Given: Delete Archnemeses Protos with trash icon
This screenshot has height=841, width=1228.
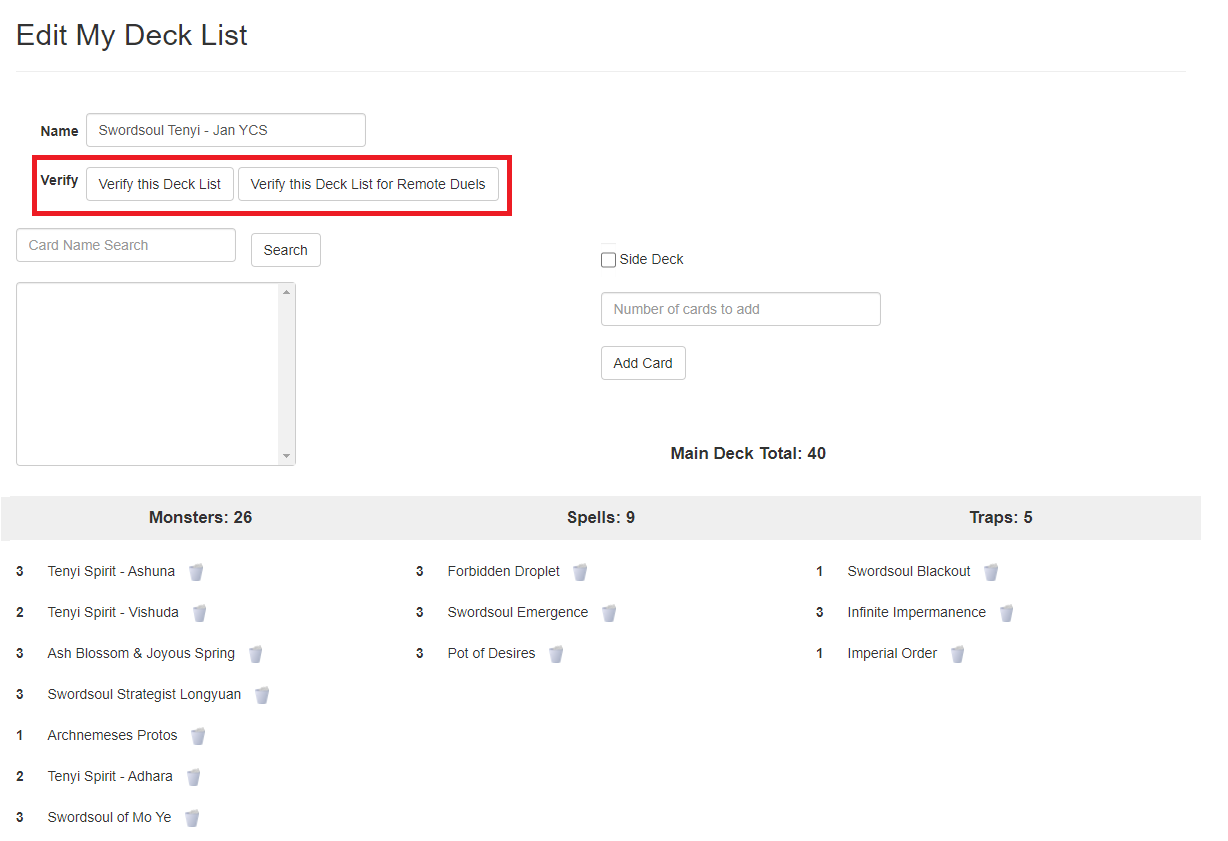Looking at the screenshot, I should tap(198, 736).
